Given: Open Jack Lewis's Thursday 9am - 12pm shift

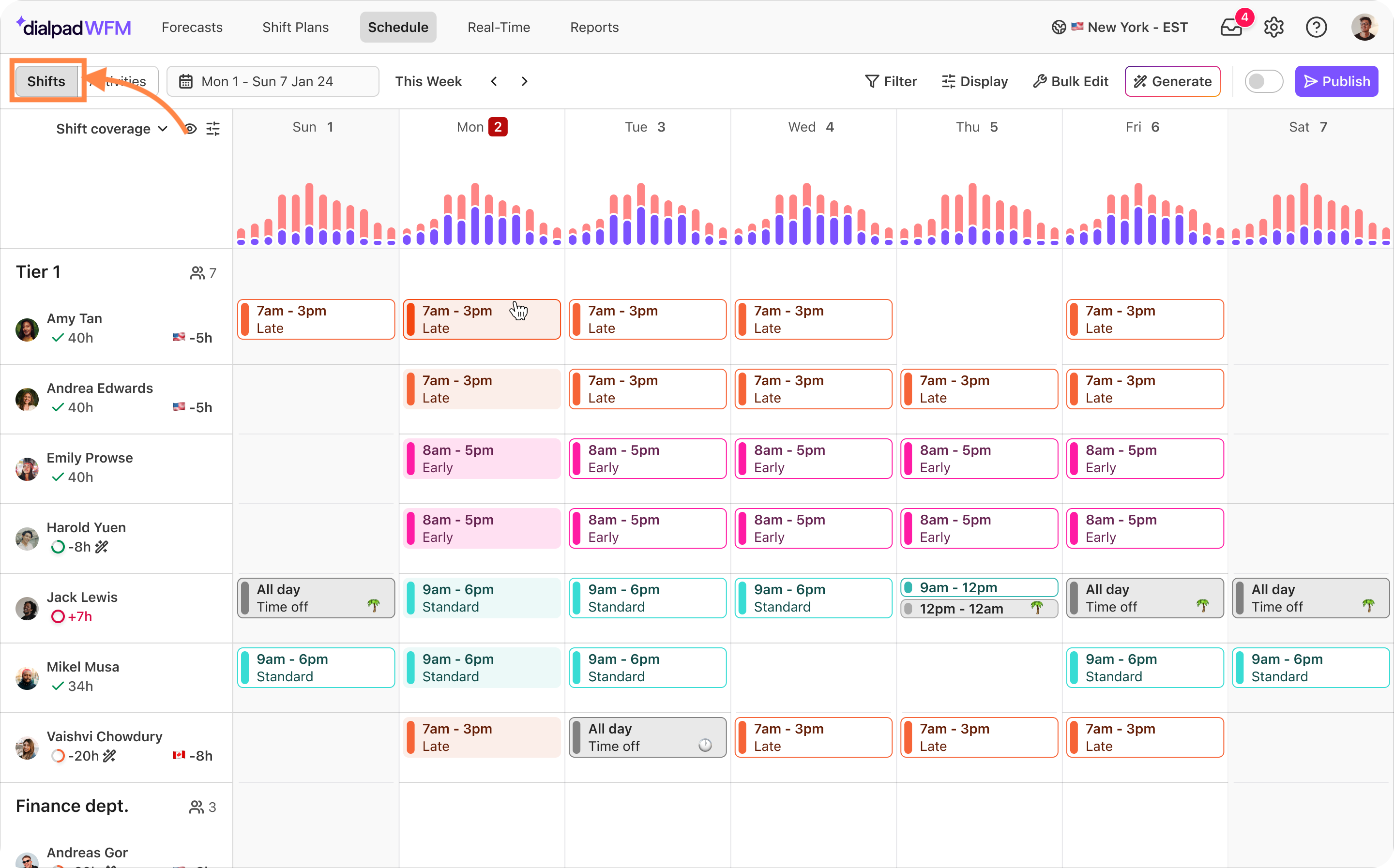Looking at the screenshot, I should [980, 587].
